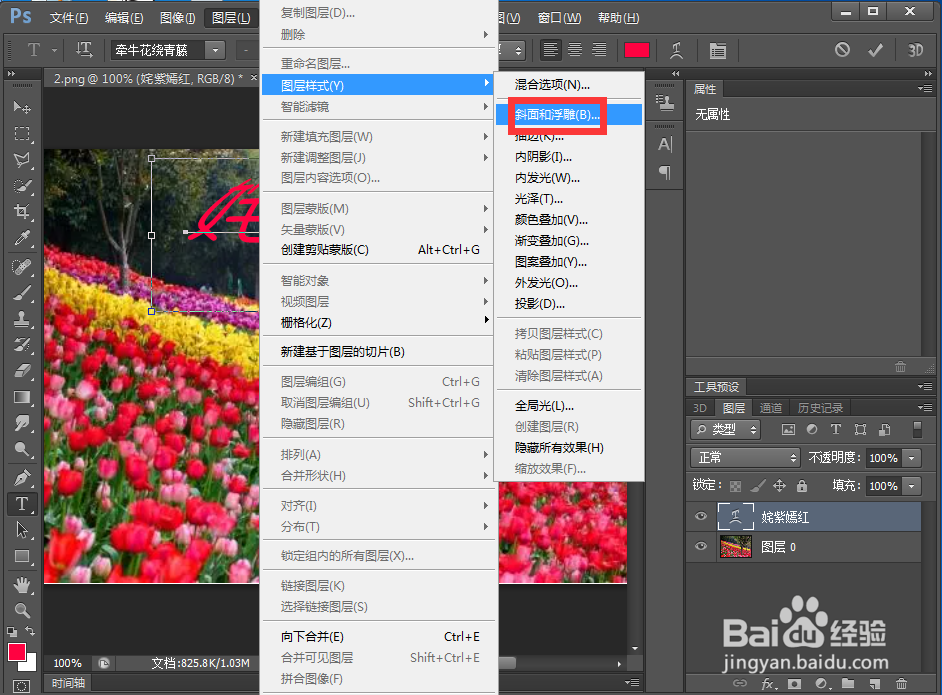Click the background color swatch
This screenshot has height=695, width=942.
(x=30, y=664)
